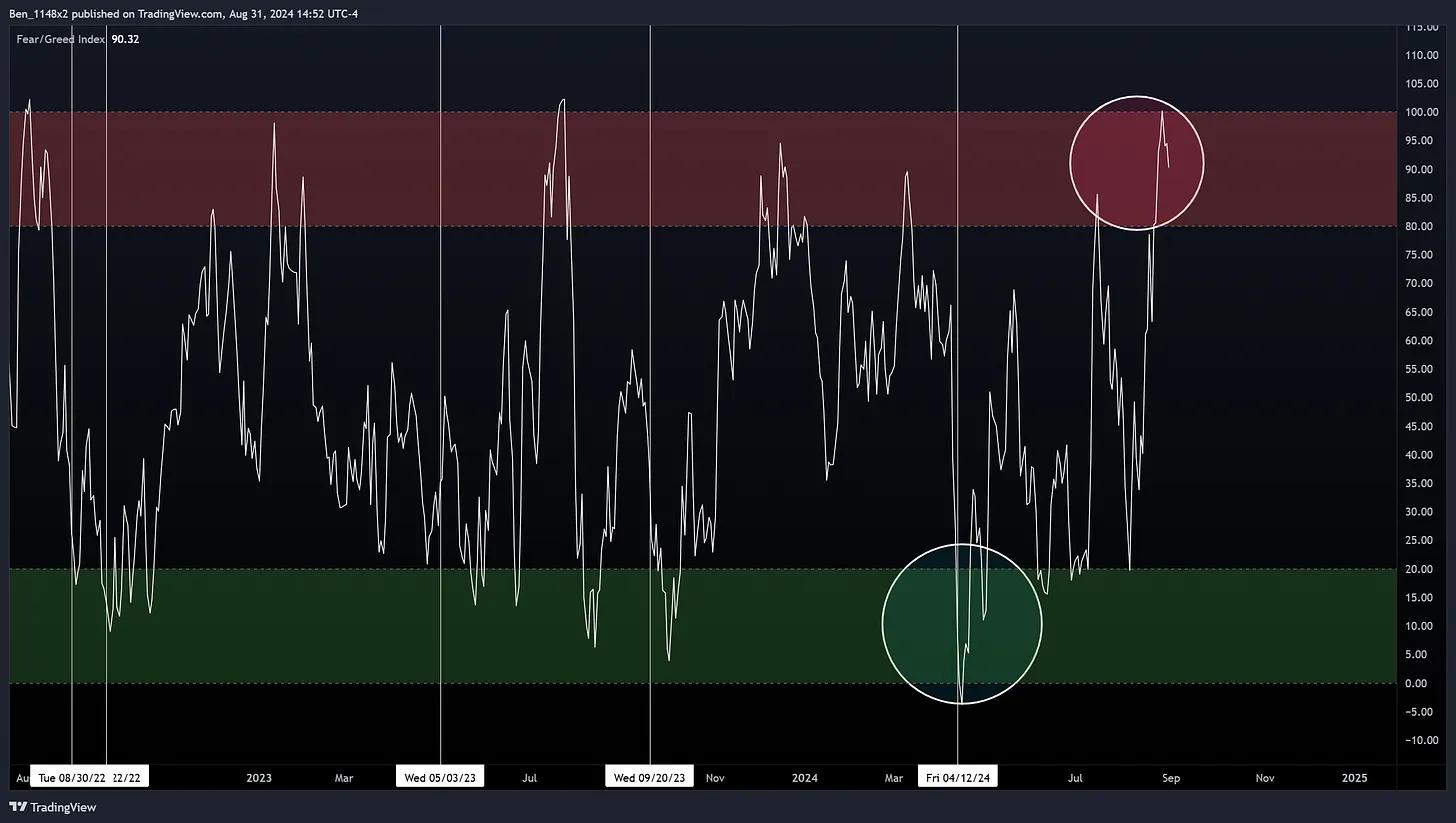1456x823 pixels.
Task: Click the 85.00 price scale label
Action: pos(1421,198)
